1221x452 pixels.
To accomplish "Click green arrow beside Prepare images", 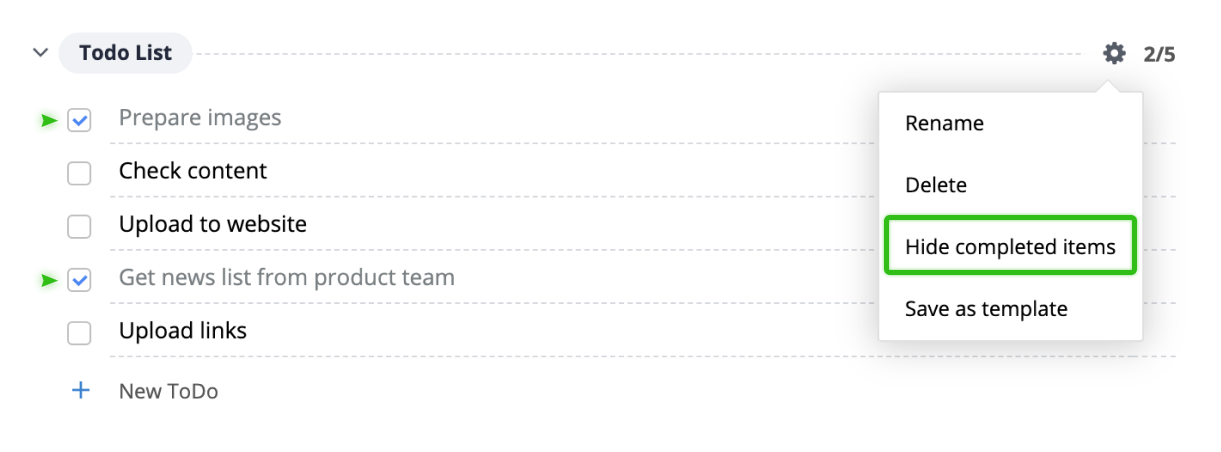I will pos(48,121).
